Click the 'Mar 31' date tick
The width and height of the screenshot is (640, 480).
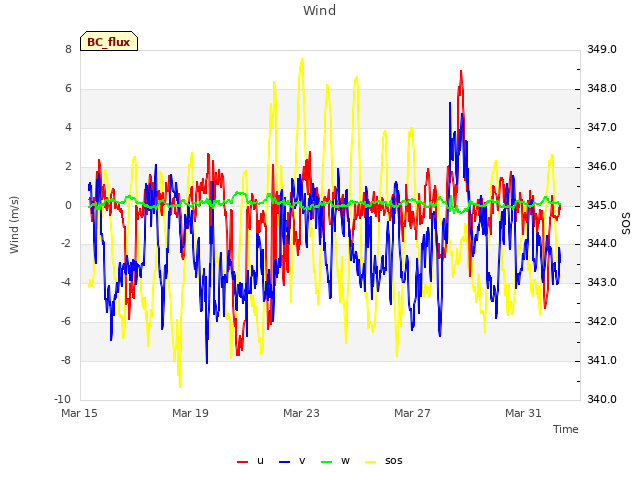point(523,413)
